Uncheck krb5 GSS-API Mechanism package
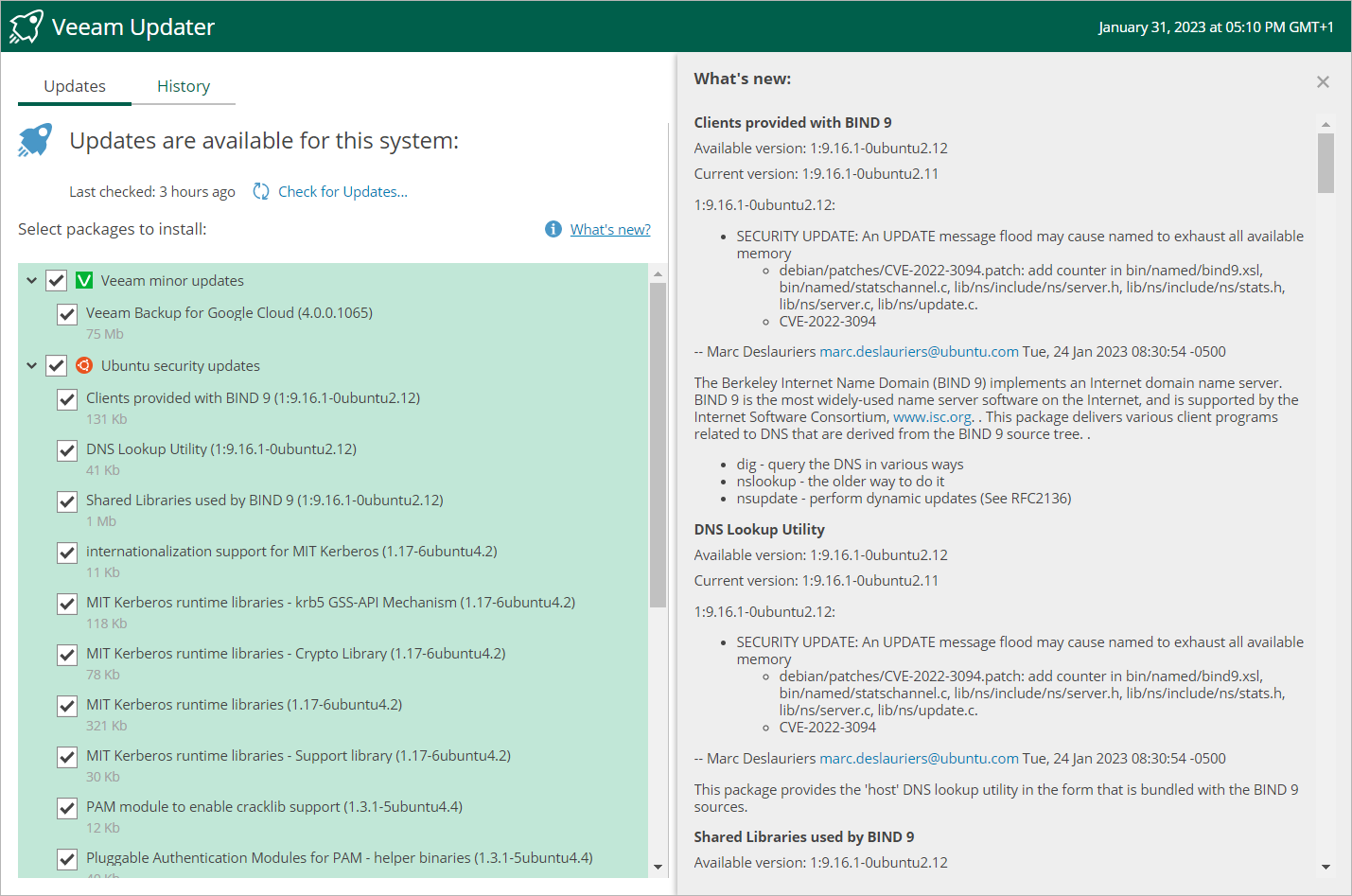This screenshot has width=1352, height=896. pyautogui.click(x=67, y=604)
